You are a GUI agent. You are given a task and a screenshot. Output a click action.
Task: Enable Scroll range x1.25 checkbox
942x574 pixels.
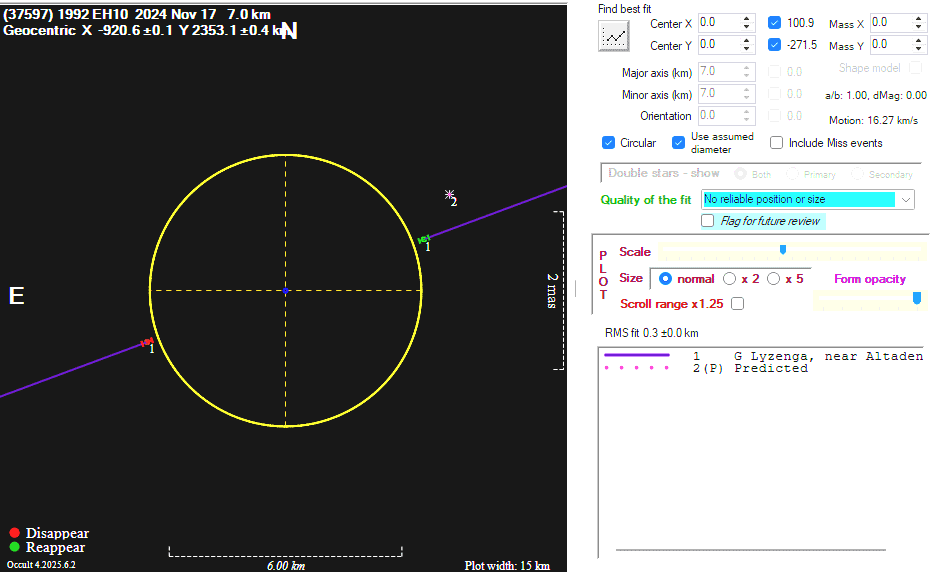(x=738, y=304)
